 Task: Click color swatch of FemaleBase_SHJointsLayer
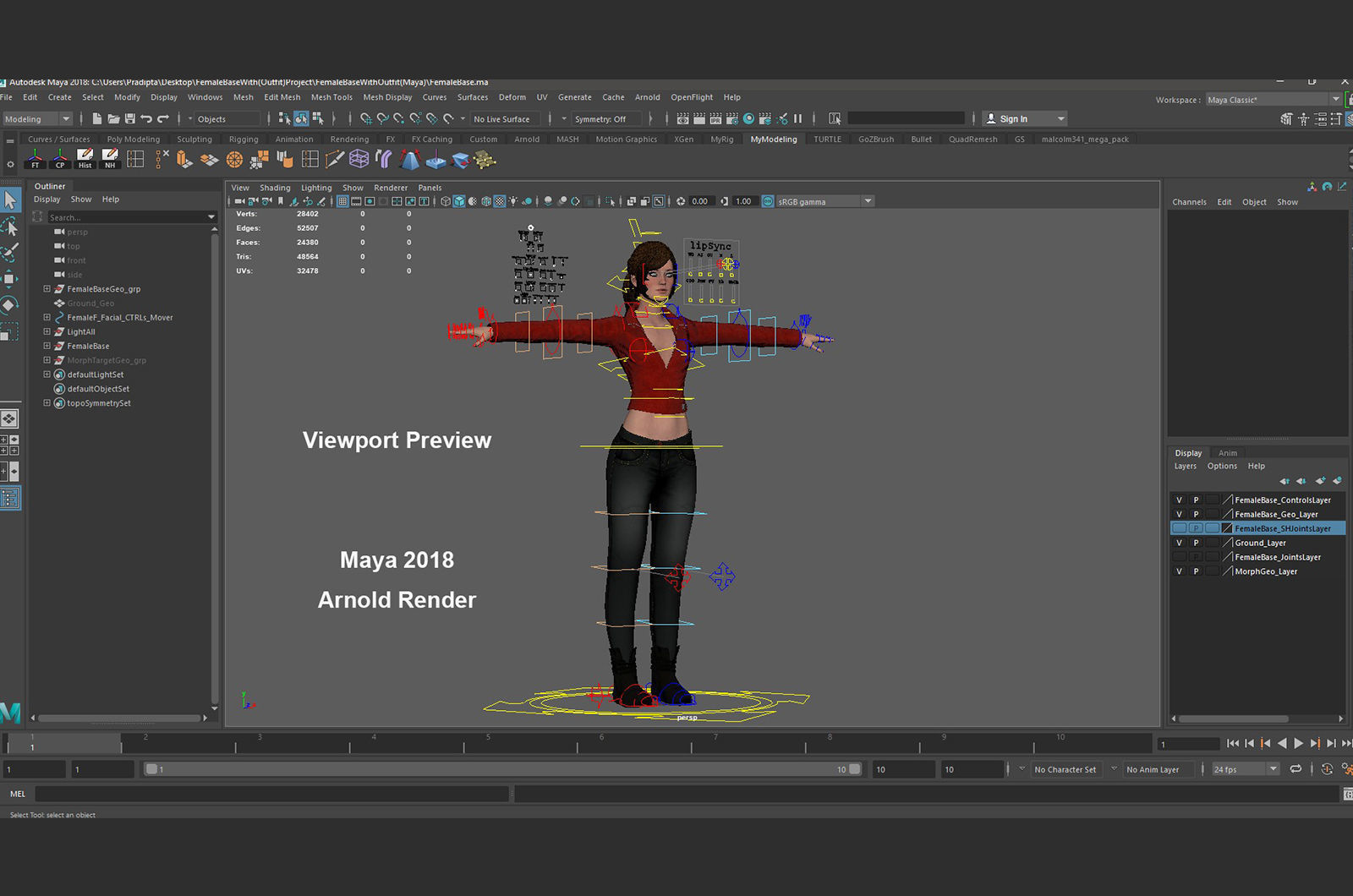tap(1229, 528)
